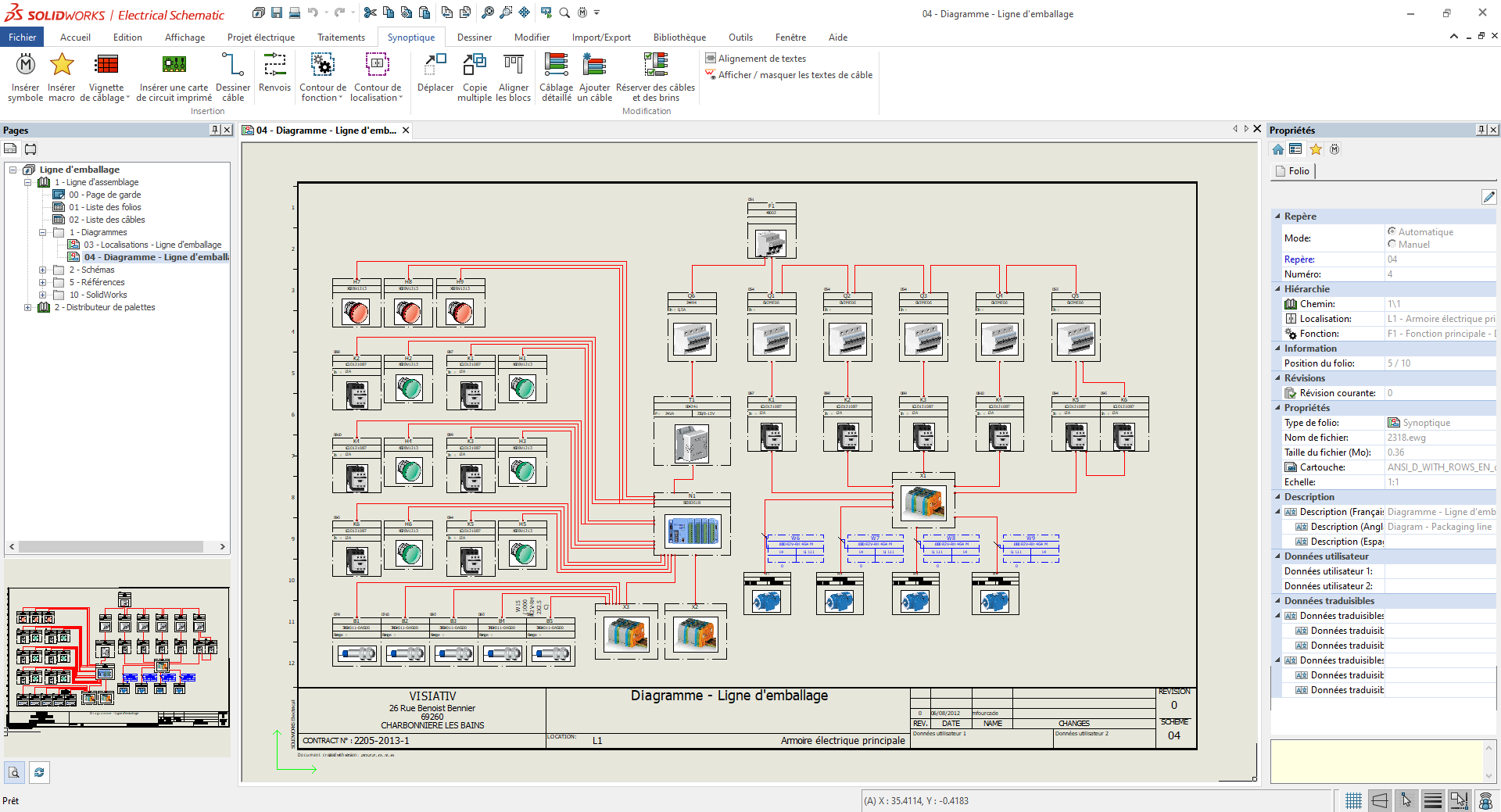This screenshot has width=1501, height=812.
Task: Click the Folio tab in Propriétés
Action: [1292, 171]
